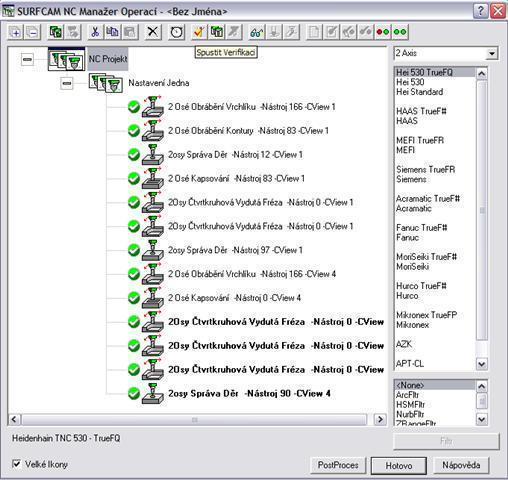This screenshot has height=480, width=508.
Task: Click the icon of Správa Děr Nástroj 12
Action: pyautogui.click(x=153, y=155)
